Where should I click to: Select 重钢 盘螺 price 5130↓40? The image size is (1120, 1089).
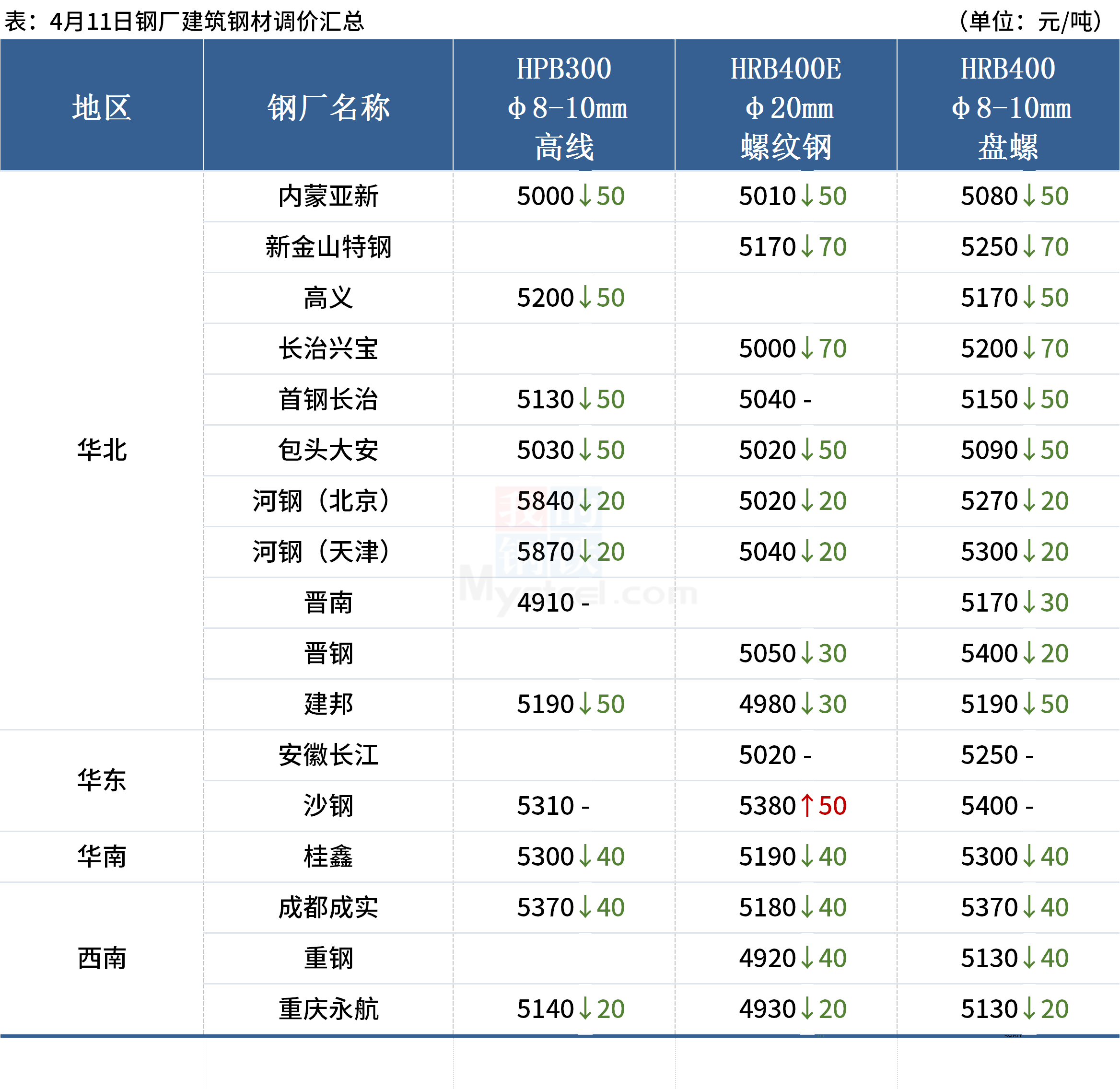pos(1015,958)
